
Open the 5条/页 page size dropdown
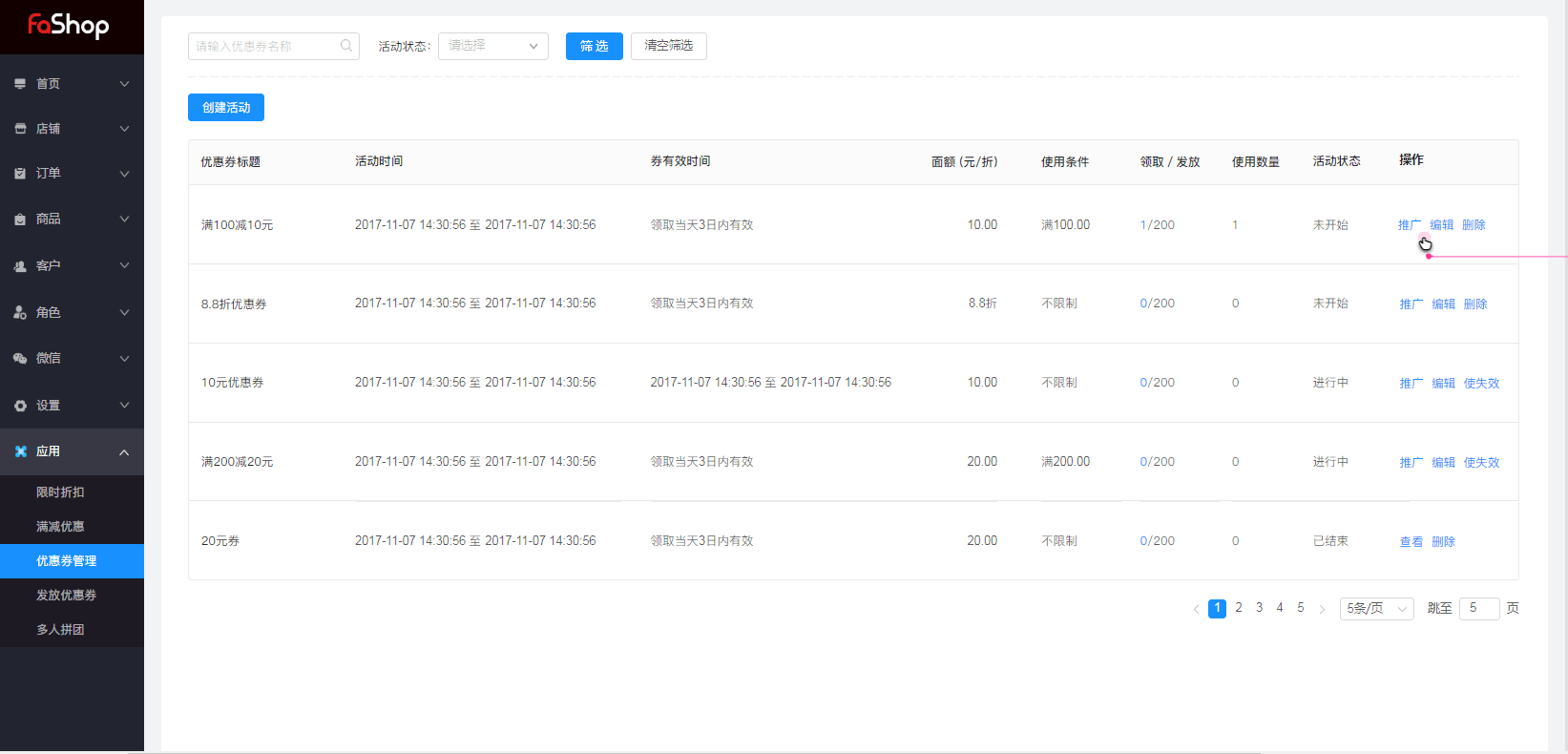pyautogui.click(x=1376, y=608)
